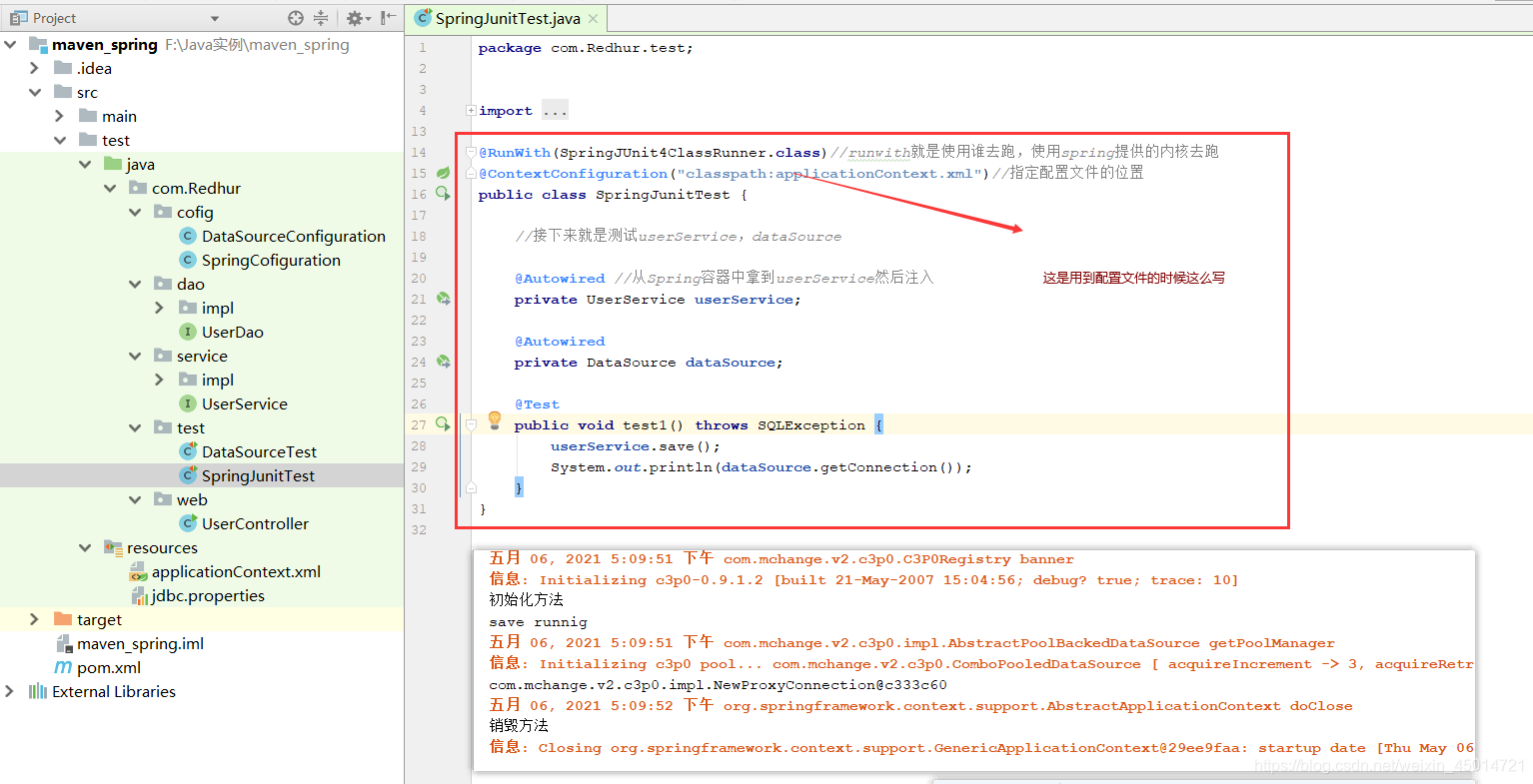Click the autowired dependency gutter icon on line 21
The height and width of the screenshot is (784, 1533).
click(443, 300)
